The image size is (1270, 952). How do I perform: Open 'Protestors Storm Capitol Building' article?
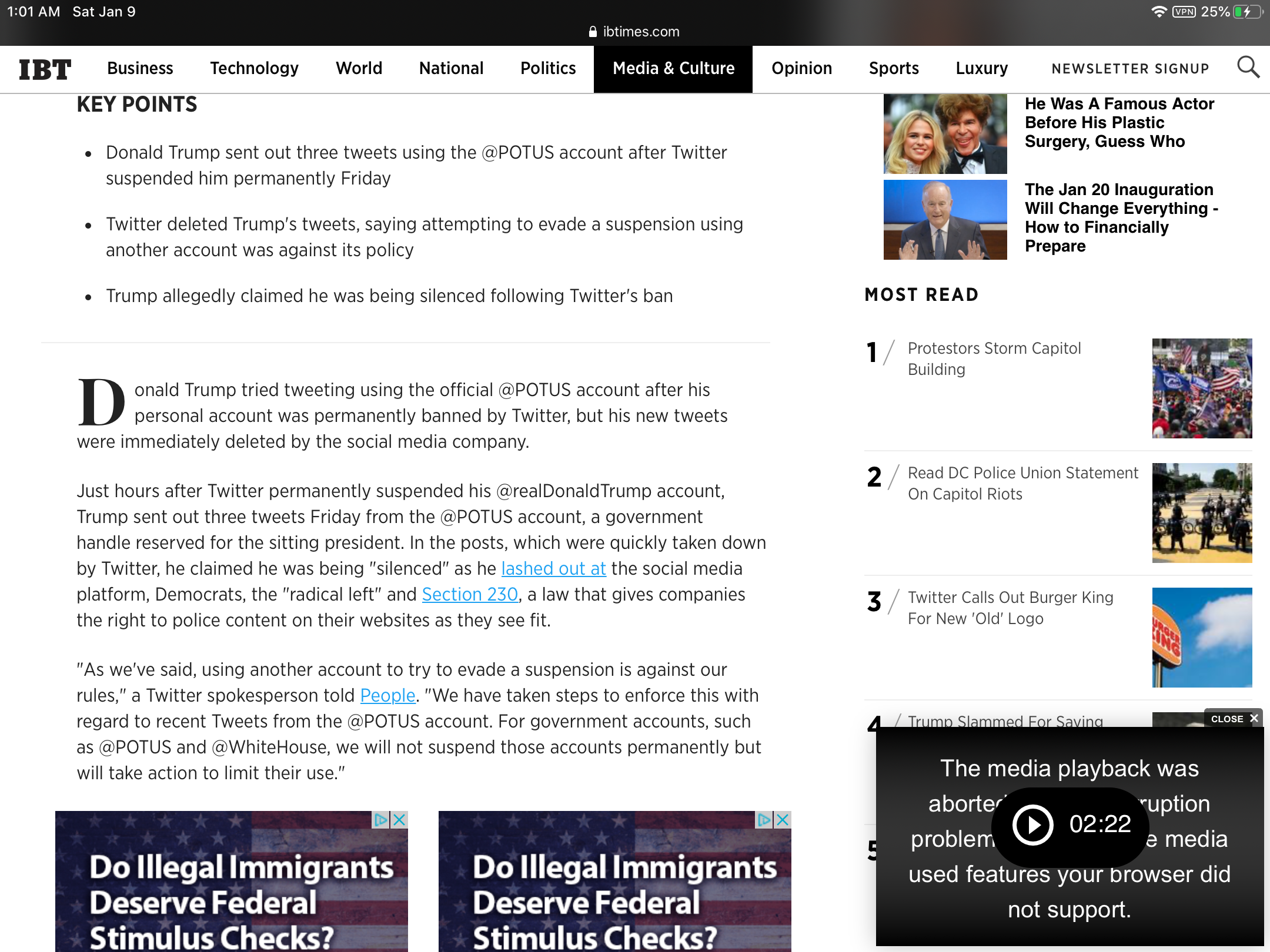coord(994,358)
